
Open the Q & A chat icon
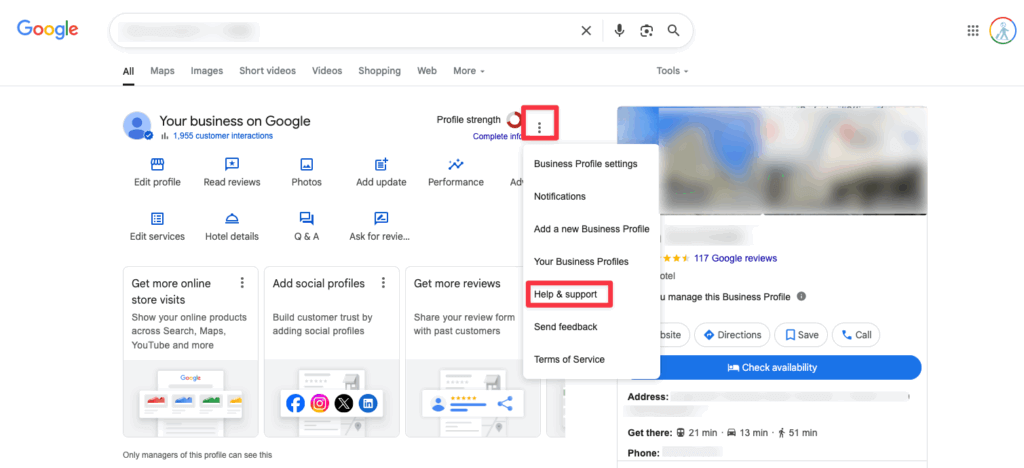306,218
